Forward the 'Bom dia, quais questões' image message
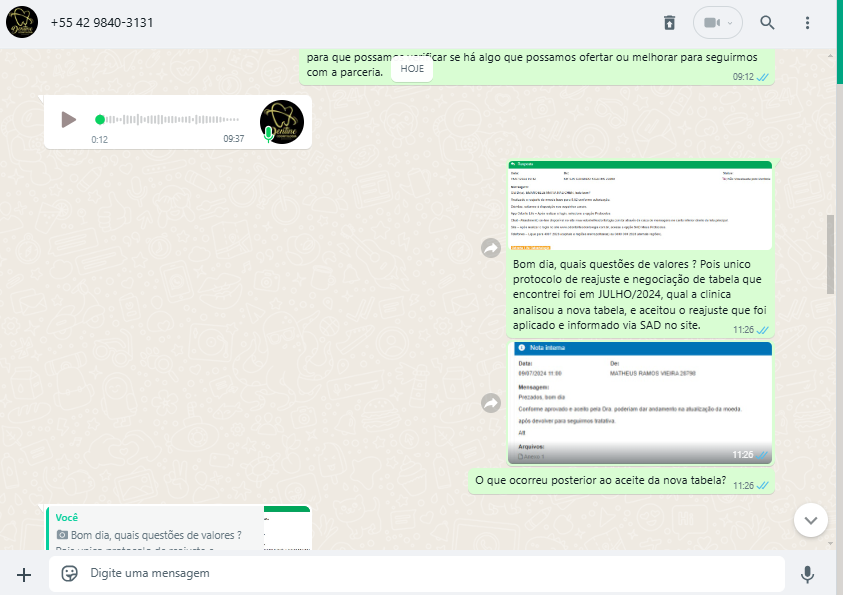This screenshot has height=595, width=843. coord(491,248)
